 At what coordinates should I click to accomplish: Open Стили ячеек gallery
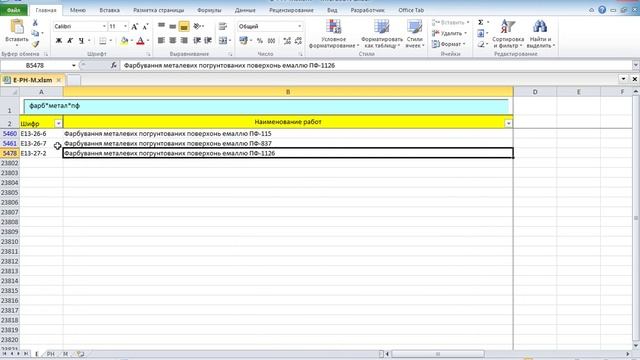click(x=415, y=33)
